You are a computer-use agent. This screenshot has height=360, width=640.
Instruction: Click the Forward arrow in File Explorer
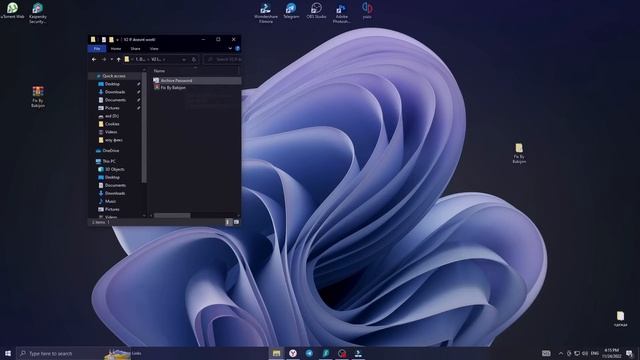(x=104, y=60)
